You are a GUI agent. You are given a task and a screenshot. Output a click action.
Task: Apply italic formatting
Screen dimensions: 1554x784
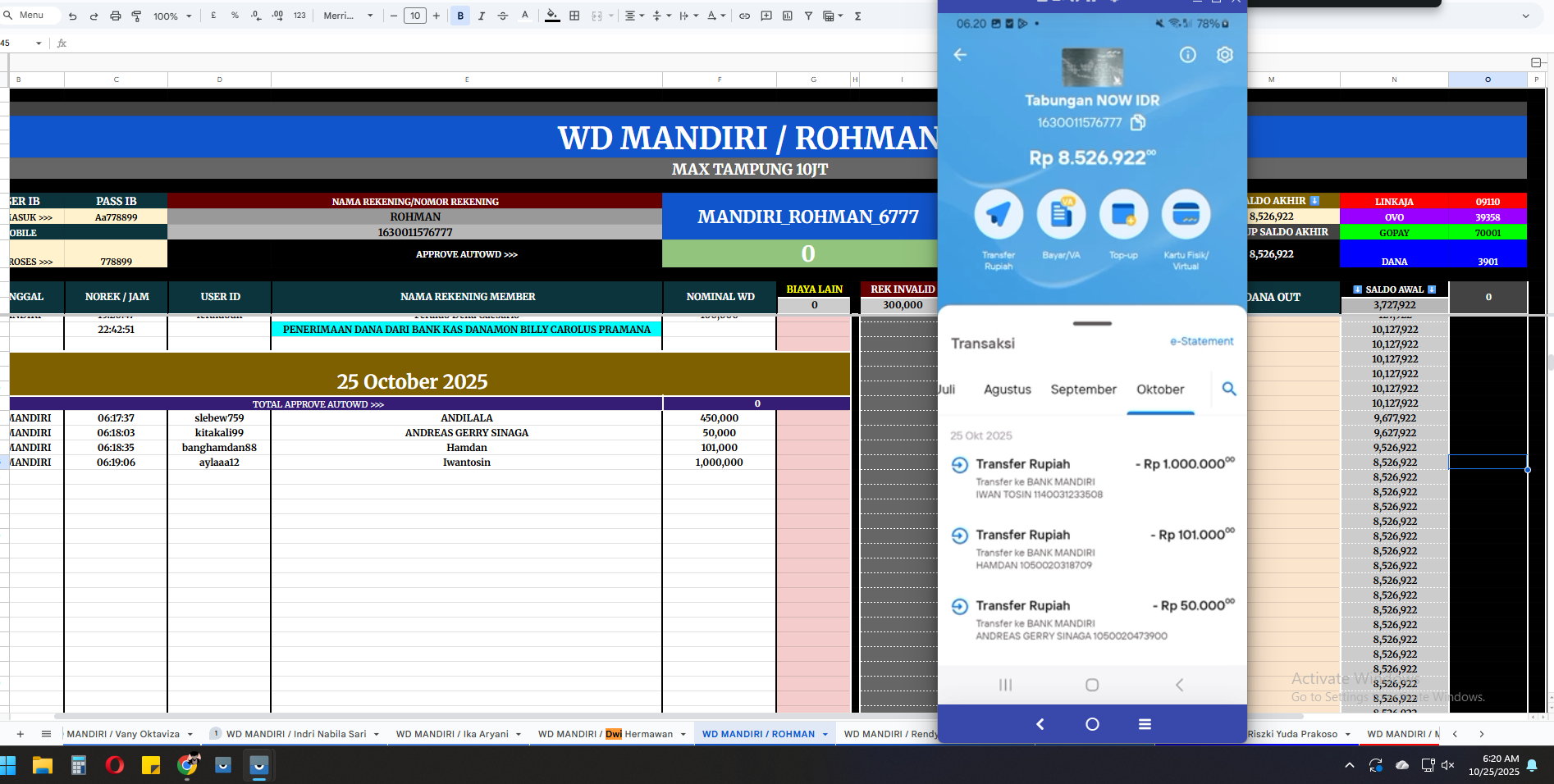coord(482,16)
